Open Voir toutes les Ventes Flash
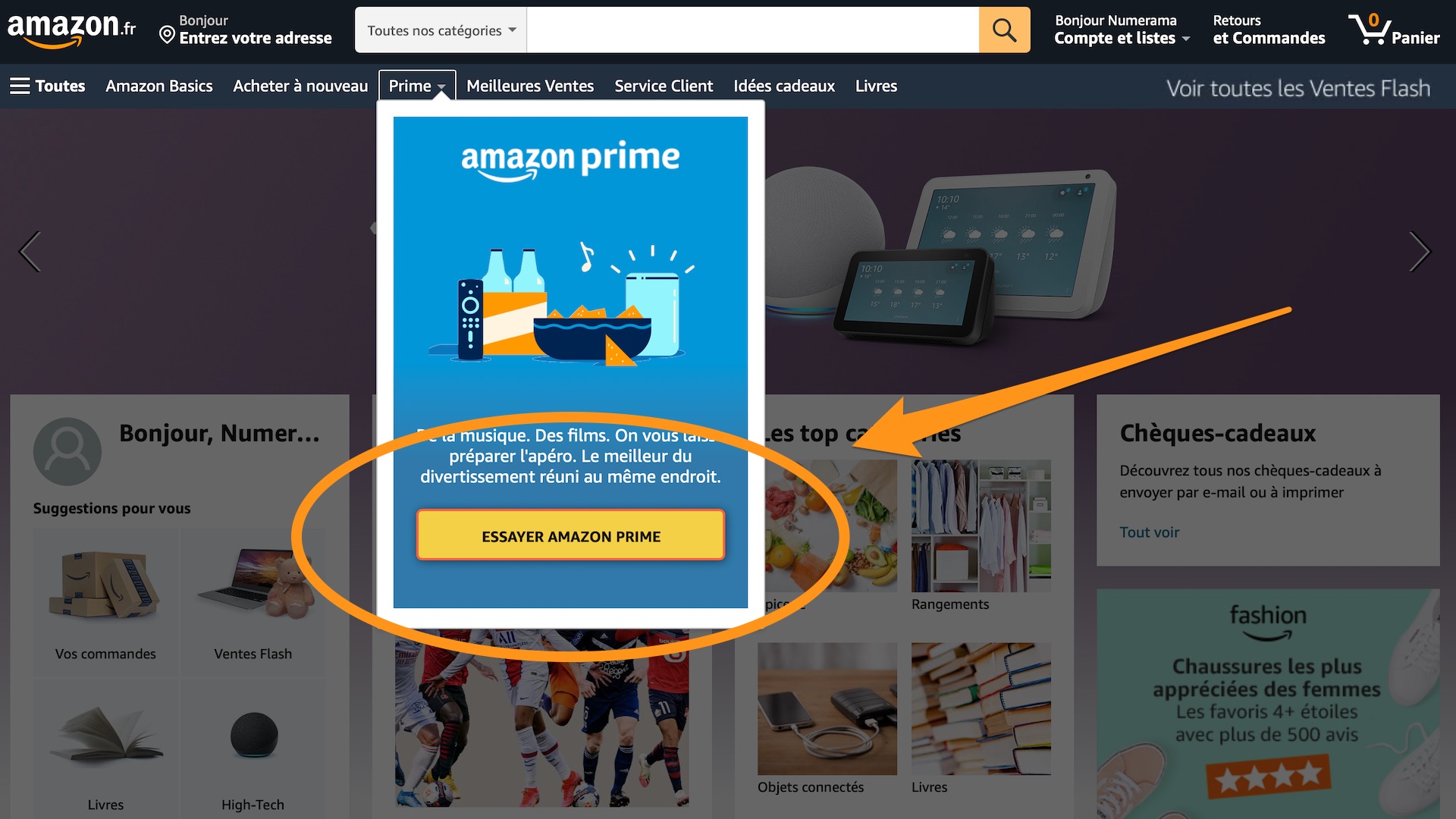The width and height of the screenshot is (1456, 819). (1298, 88)
